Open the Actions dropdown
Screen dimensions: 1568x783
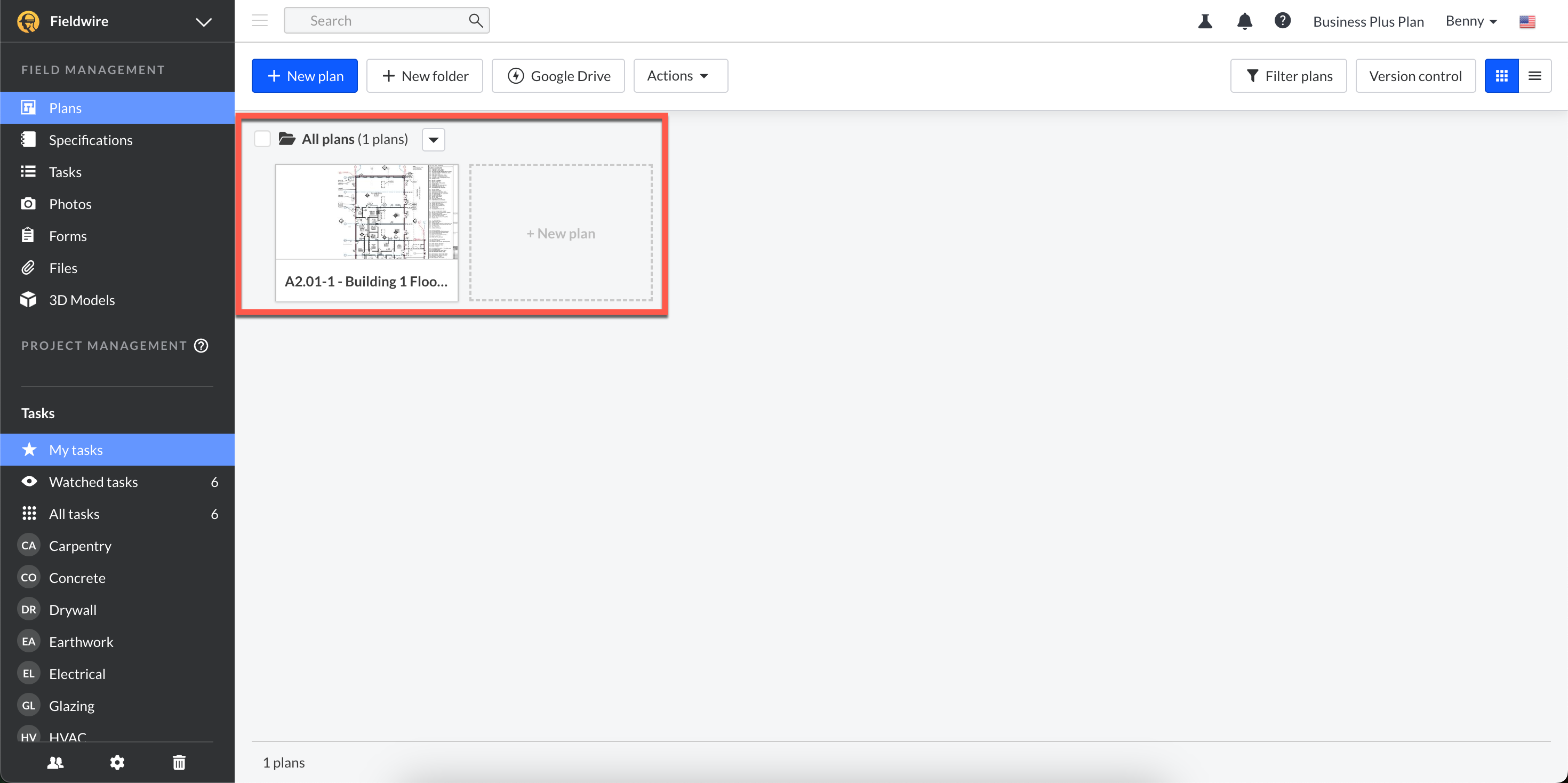point(680,76)
